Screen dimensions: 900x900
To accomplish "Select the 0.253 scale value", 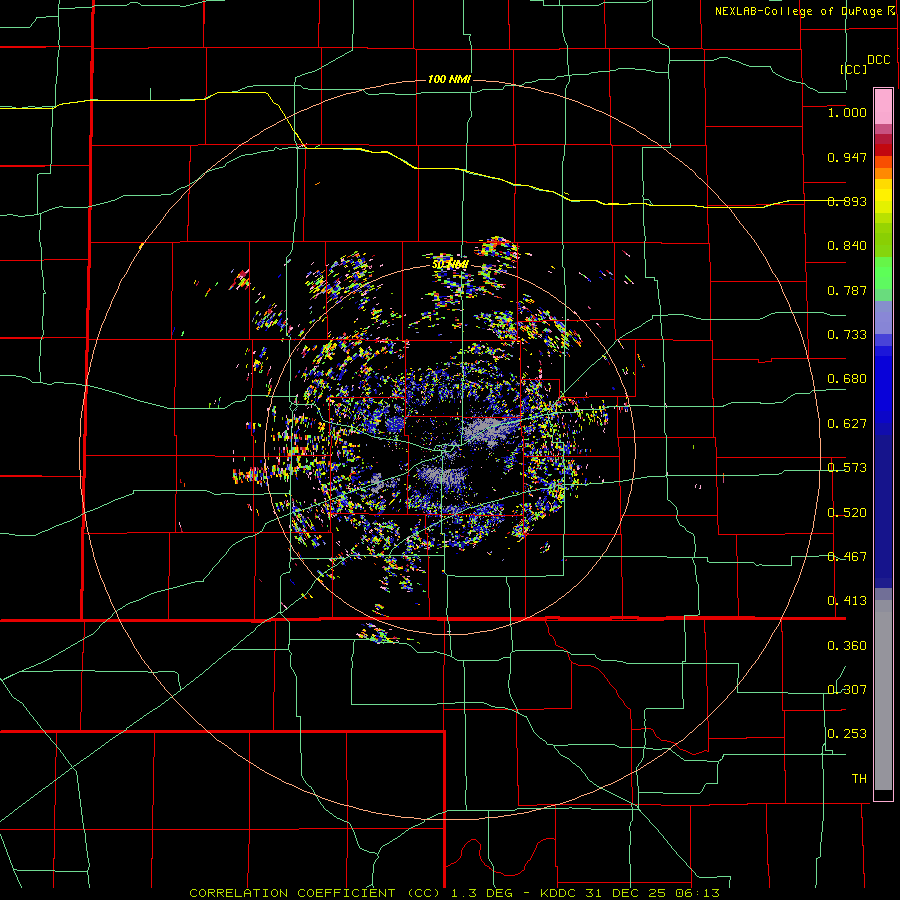I will pyautogui.click(x=847, y=734).
